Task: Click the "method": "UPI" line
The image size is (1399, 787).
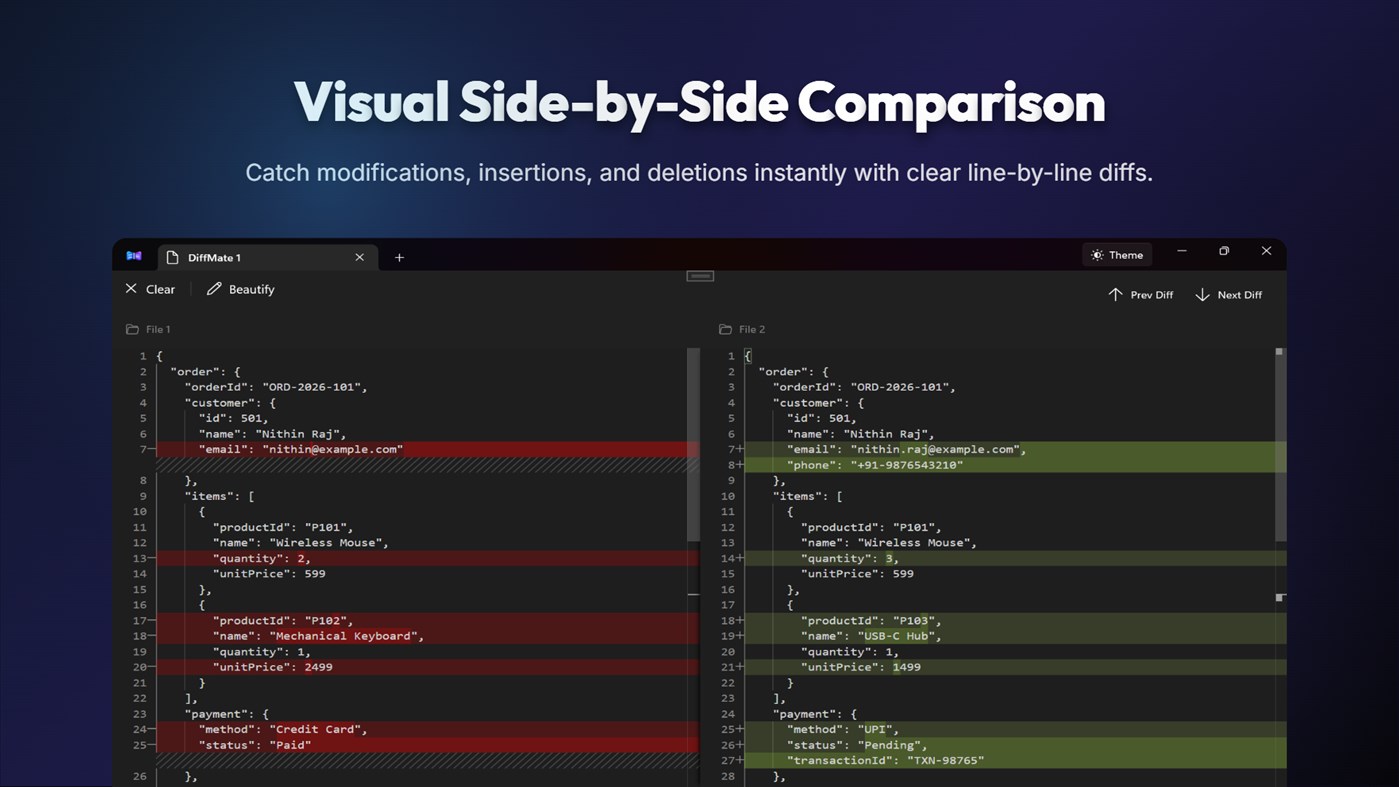Action: pos(1015,729)
